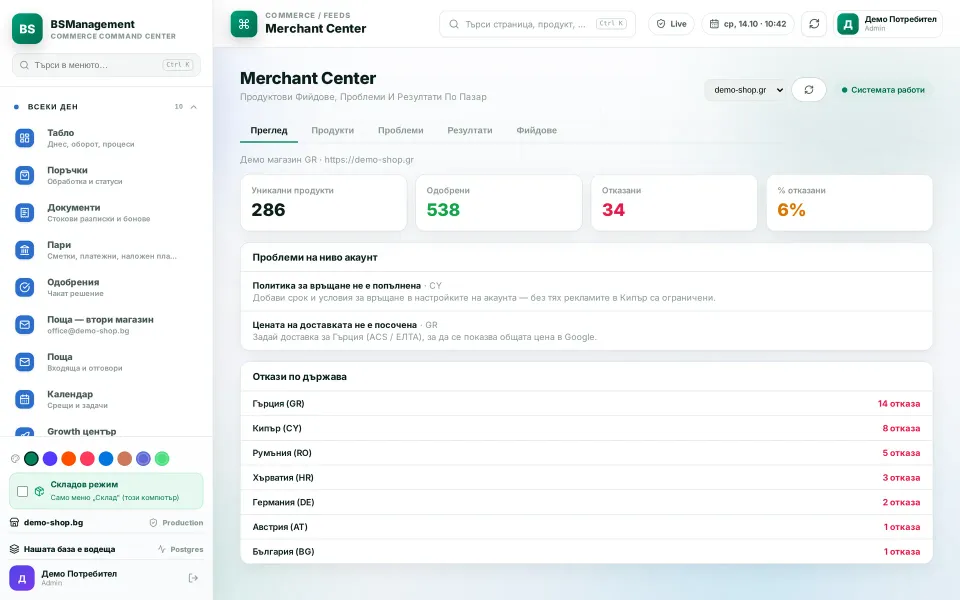Click the Кипър (CY) row
Image resolution: width=960 pixels, height=600 pixels.
[587, 428]
